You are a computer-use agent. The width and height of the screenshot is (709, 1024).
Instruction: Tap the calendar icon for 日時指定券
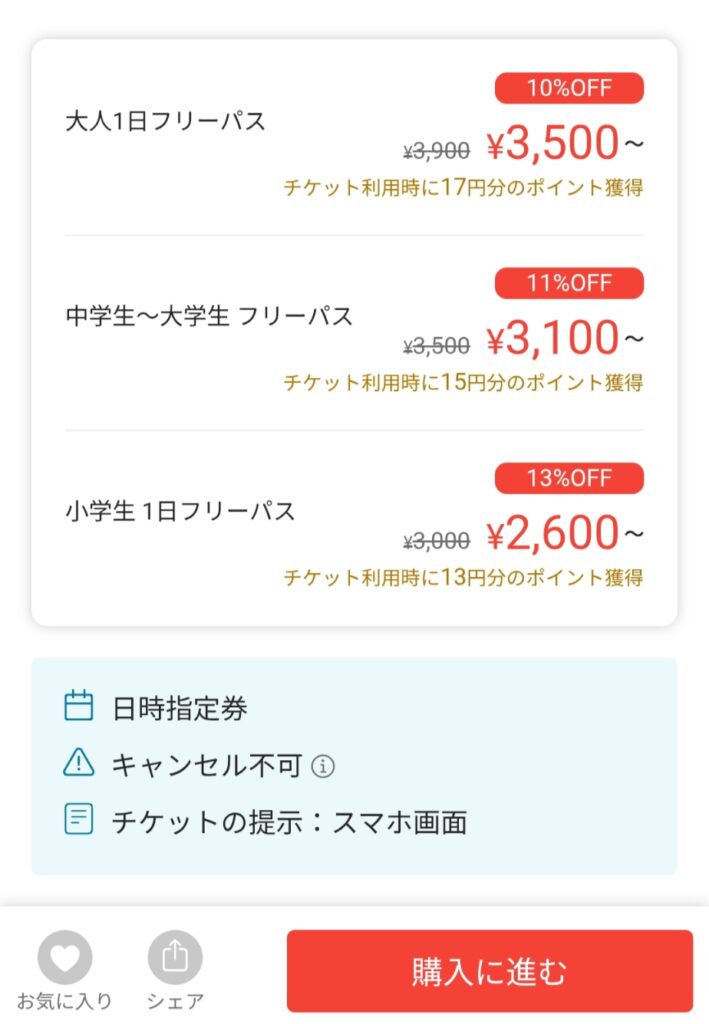pos(78,707)
